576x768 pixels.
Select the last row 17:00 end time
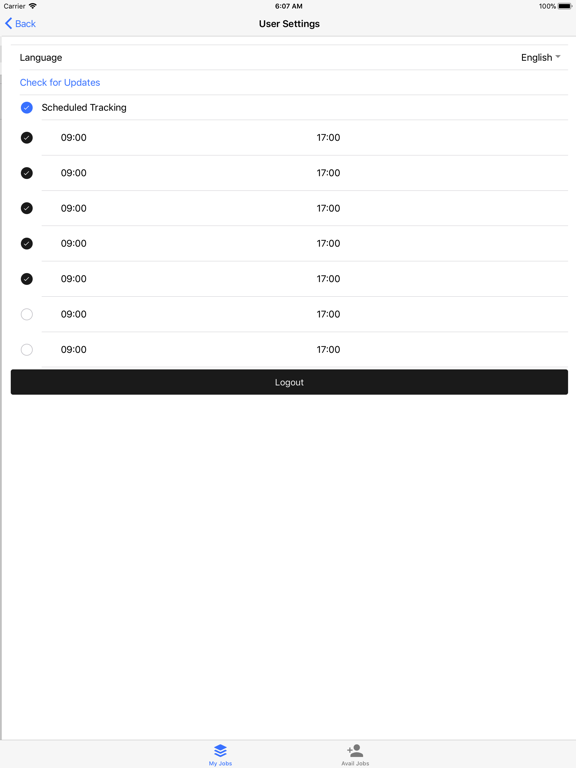(328, 349)
